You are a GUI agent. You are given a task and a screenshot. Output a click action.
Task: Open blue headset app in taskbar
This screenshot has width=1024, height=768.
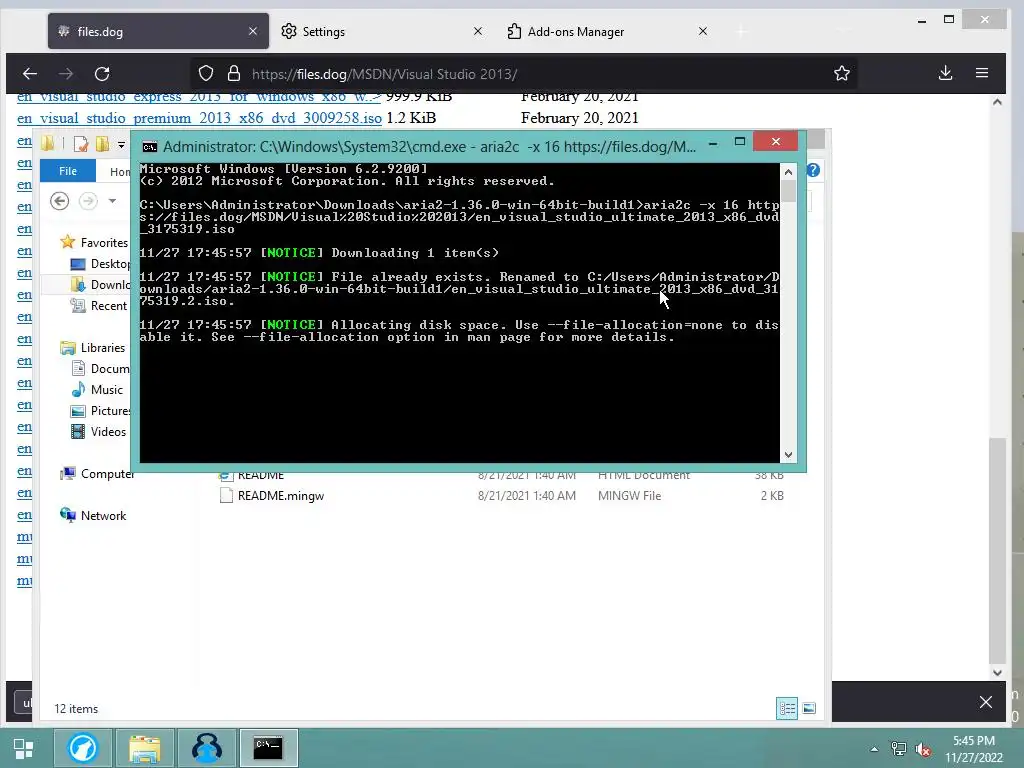point(206,748)
